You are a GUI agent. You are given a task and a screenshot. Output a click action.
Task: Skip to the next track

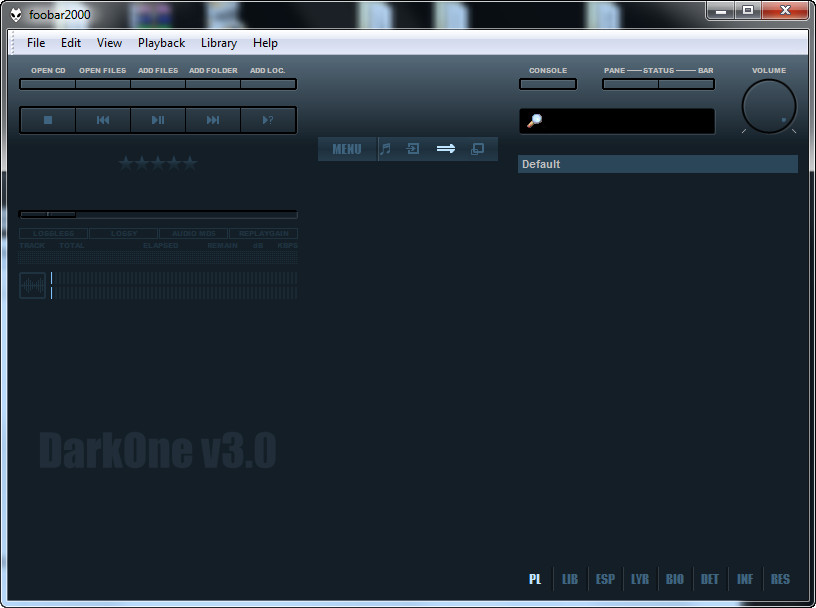pyautogui.click(x=213, y=120)
